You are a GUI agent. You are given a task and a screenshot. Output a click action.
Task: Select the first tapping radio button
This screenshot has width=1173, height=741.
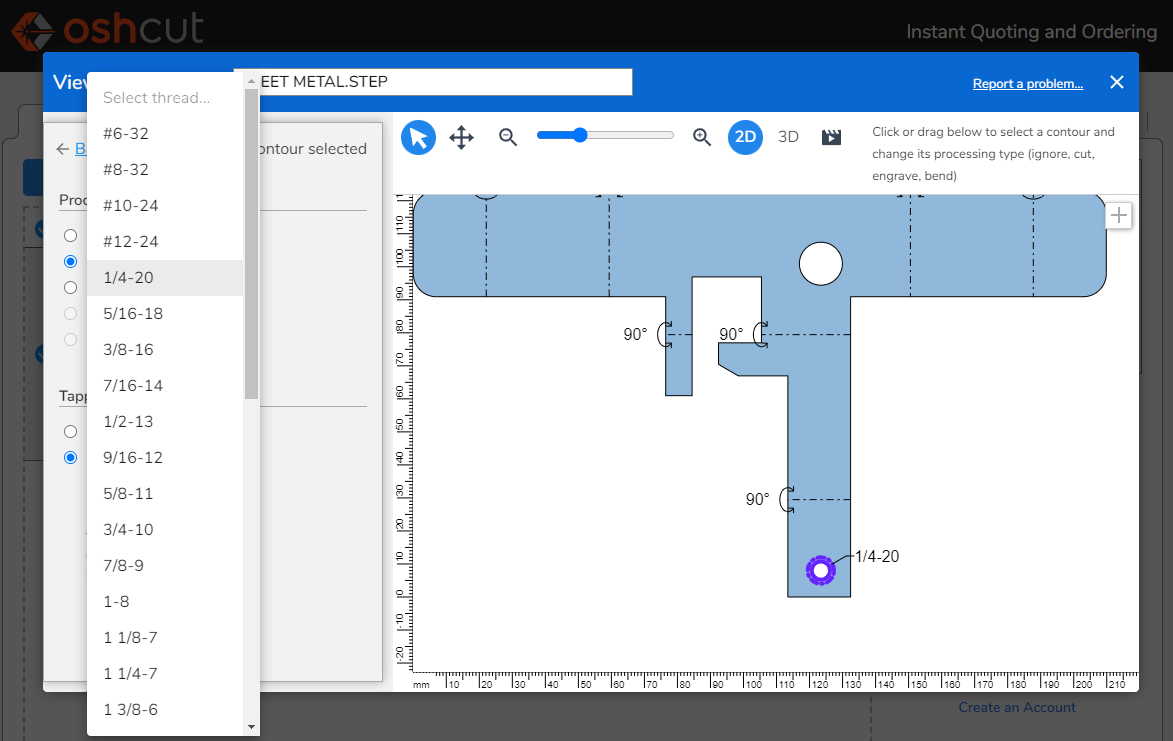tap(70, 431)
